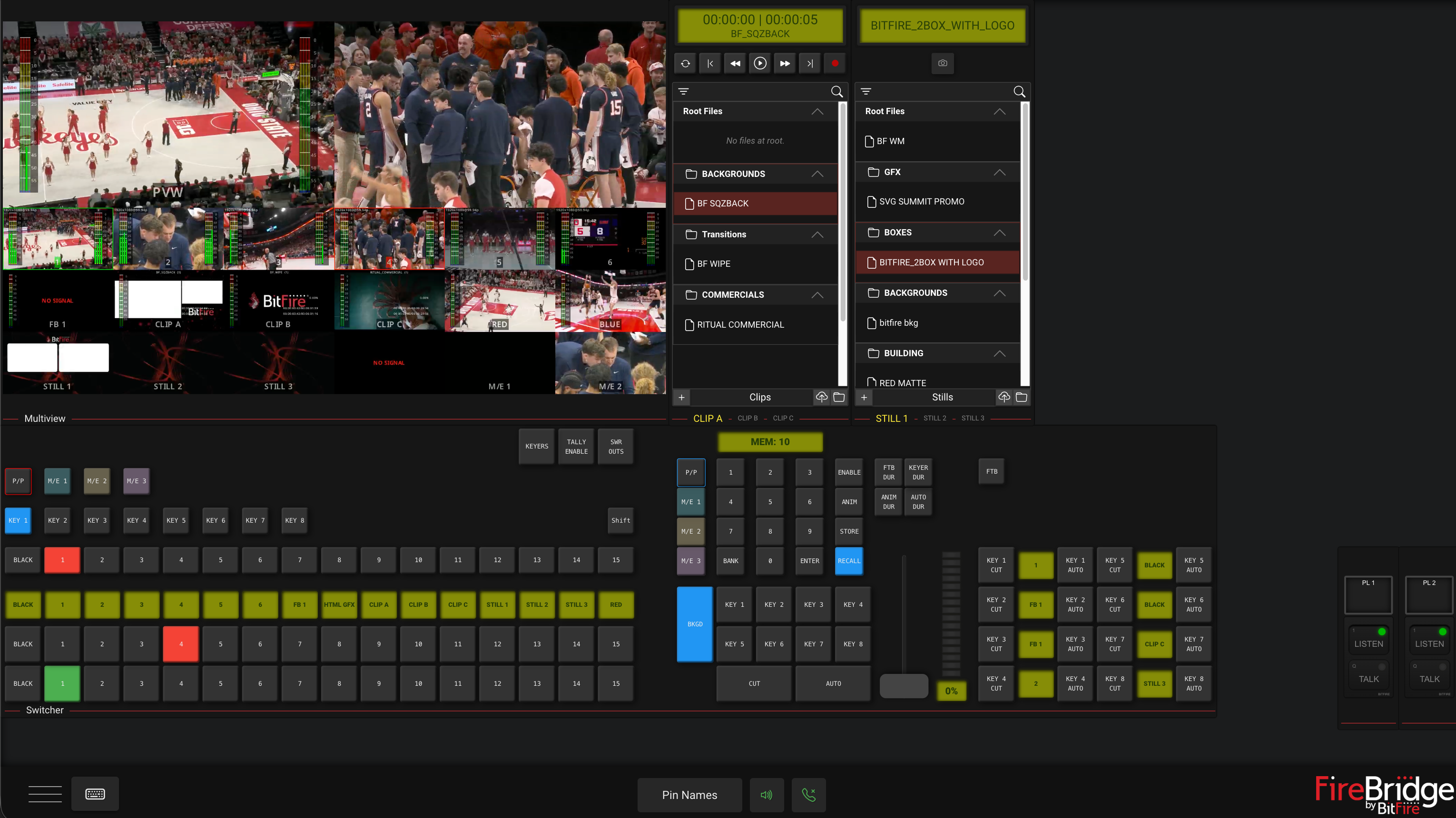Image resolution: width=1456 pixels, height=818 pixels.
Task: Switch to STILL 2 tab
Action: pyautogui.click(x=935, y=418)
